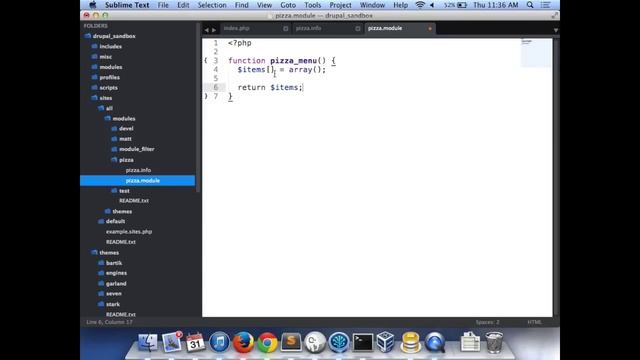Close the pizza.info tab
Viewport: 640px width, 360px height.
click(358, 29)
